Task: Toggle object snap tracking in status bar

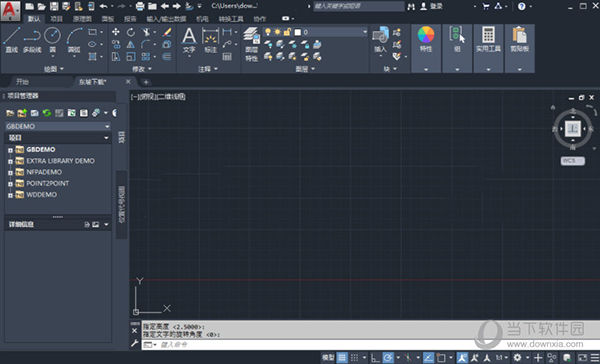Action: 428,357
